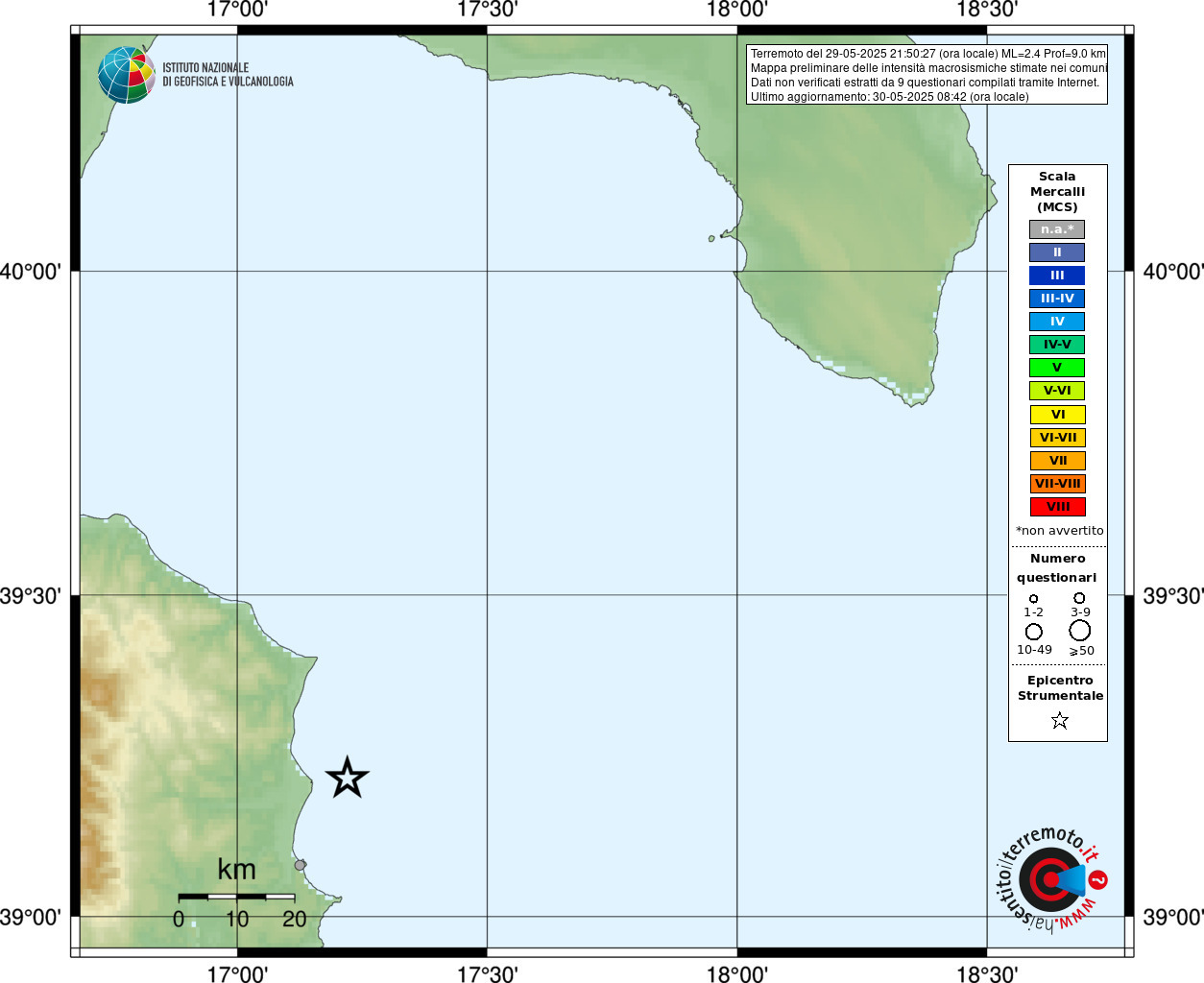The image size is (1204, 983).
Task: Click the ≥50 questionnaires circle in legend
Action: tap(1080, 631)
